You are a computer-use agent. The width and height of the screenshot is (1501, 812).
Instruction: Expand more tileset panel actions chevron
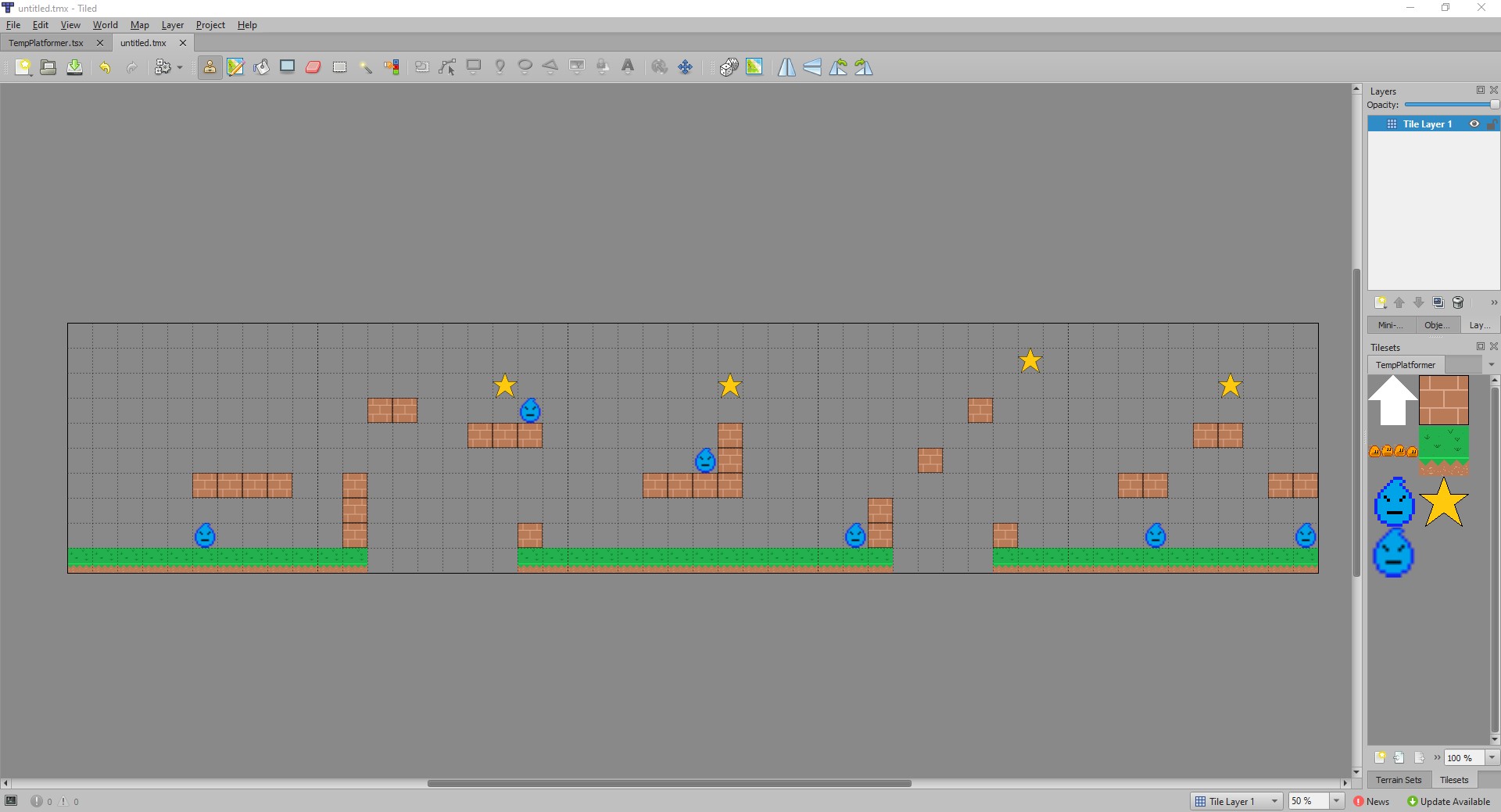tap(1437, 757)
